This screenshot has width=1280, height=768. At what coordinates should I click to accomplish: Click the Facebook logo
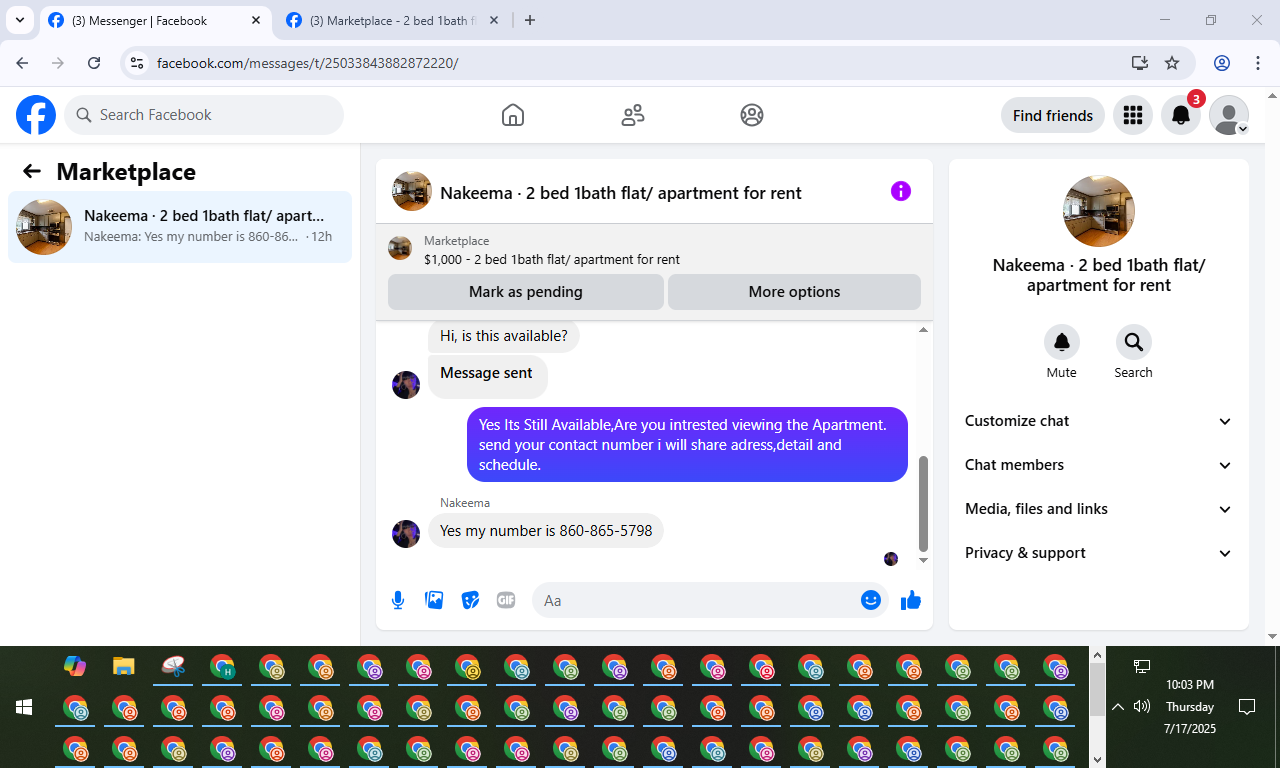point(36,115)
